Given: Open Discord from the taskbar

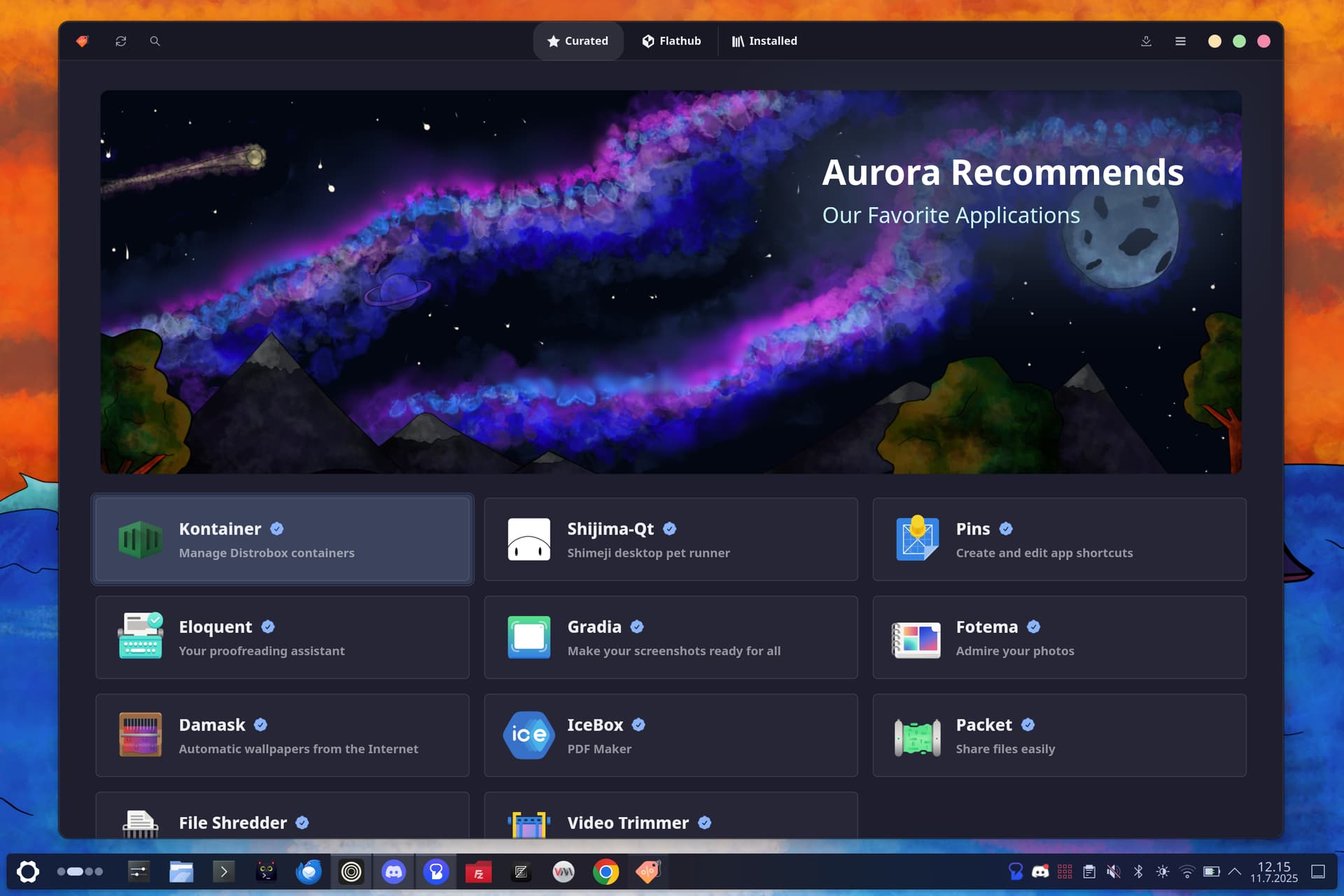Looking at the screenshot, I should (393, 871).
